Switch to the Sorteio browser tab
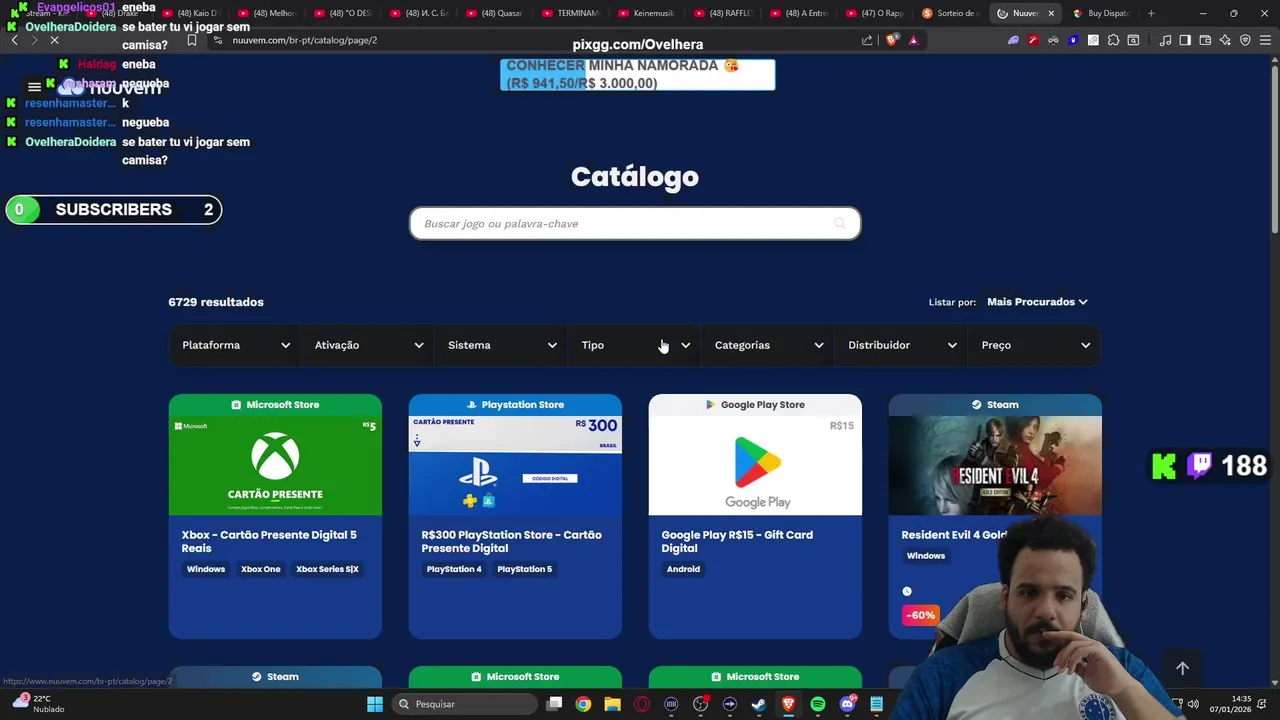This screenshot has width=1280, height=720. tap(950, 13)
